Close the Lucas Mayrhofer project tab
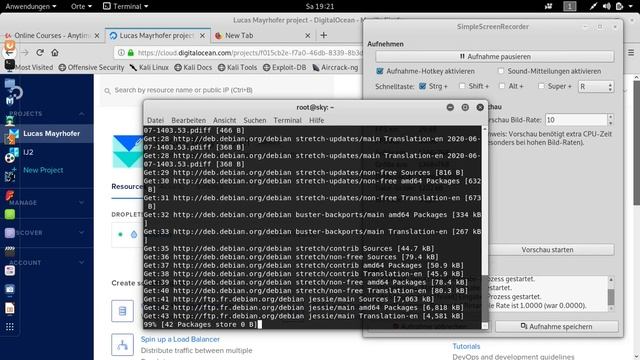 [x=202, y=36]
